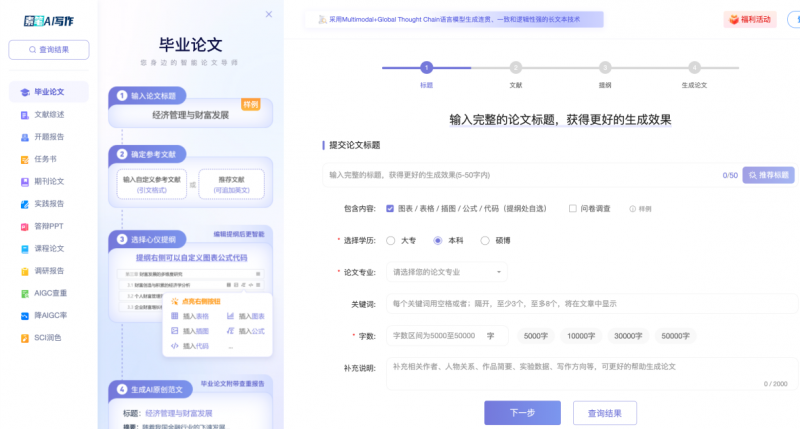This screenshot has height=429, width=800.
Task: Click the 插入插图 icon in guide popup
Action: coord(174,331)
